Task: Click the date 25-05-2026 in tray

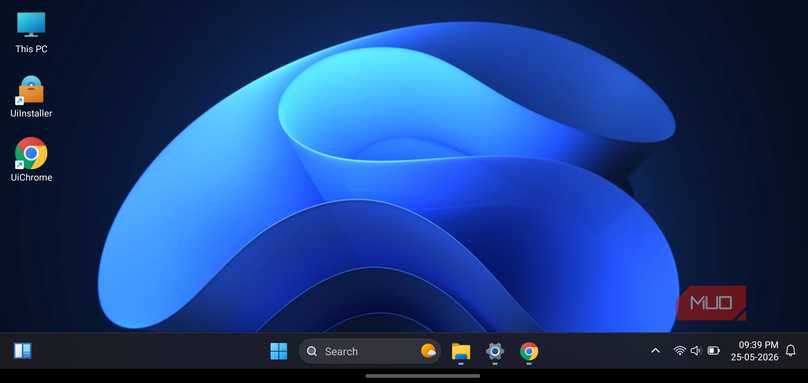Action: [x=754, y=357]
